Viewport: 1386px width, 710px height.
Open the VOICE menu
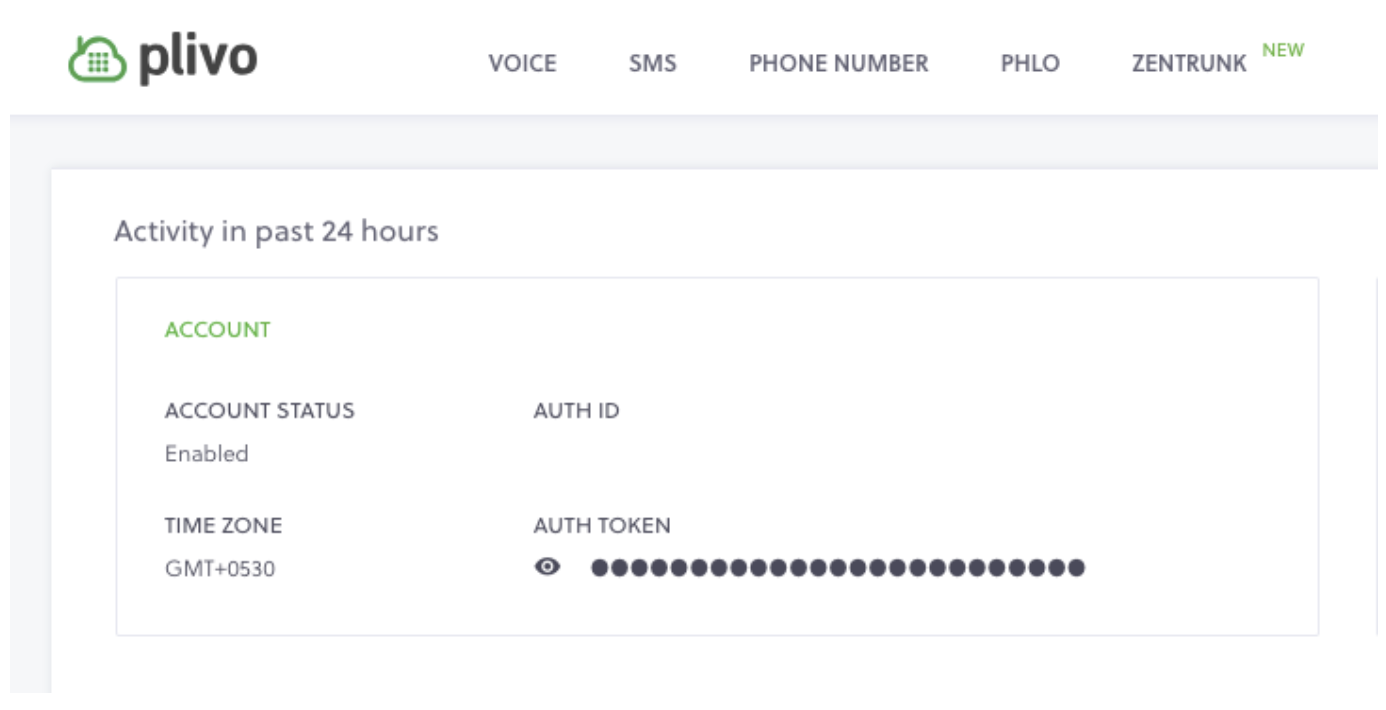[522, 63]
